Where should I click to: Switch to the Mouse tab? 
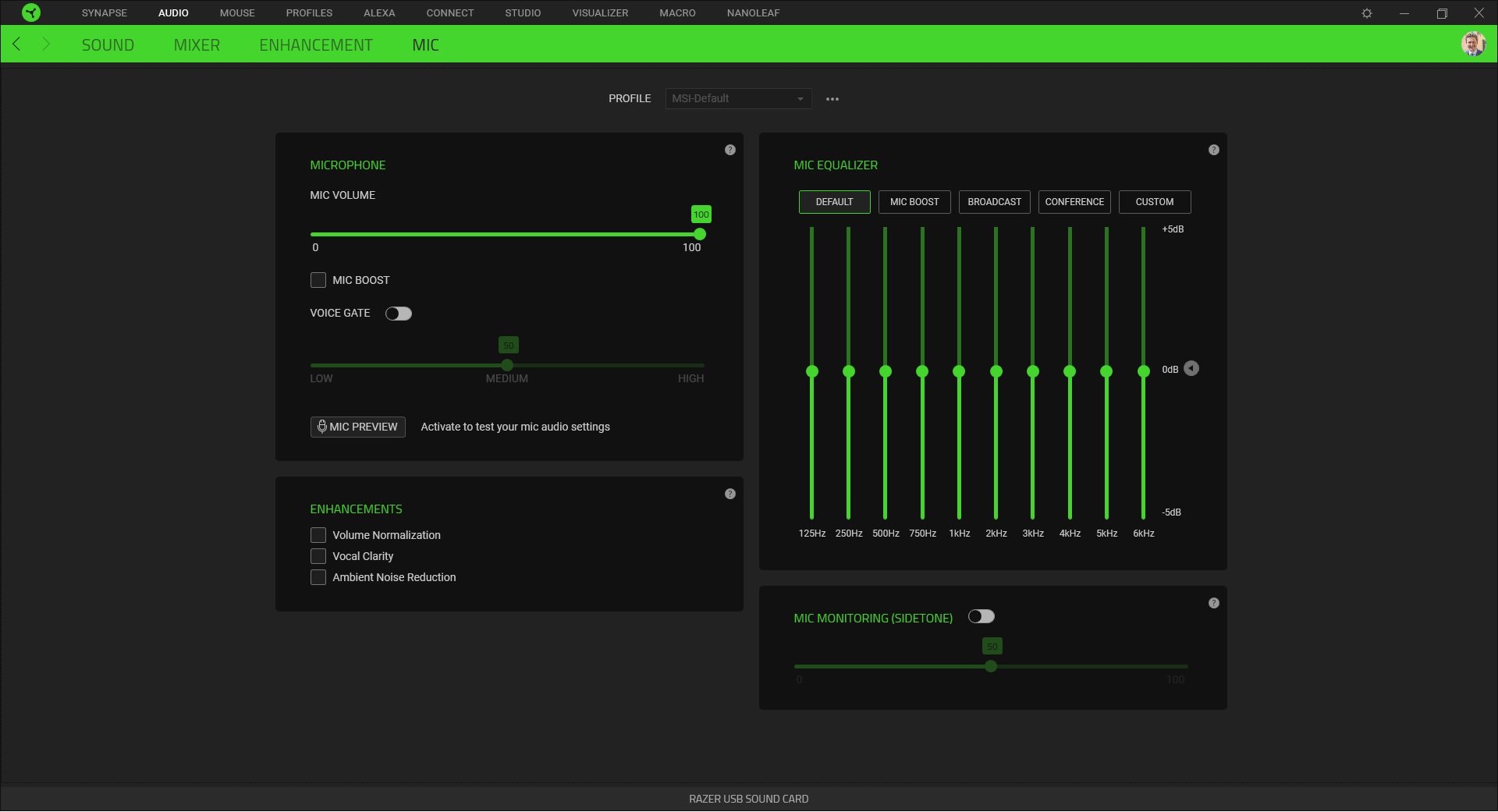pyautogui.click(x=237, y=13)
